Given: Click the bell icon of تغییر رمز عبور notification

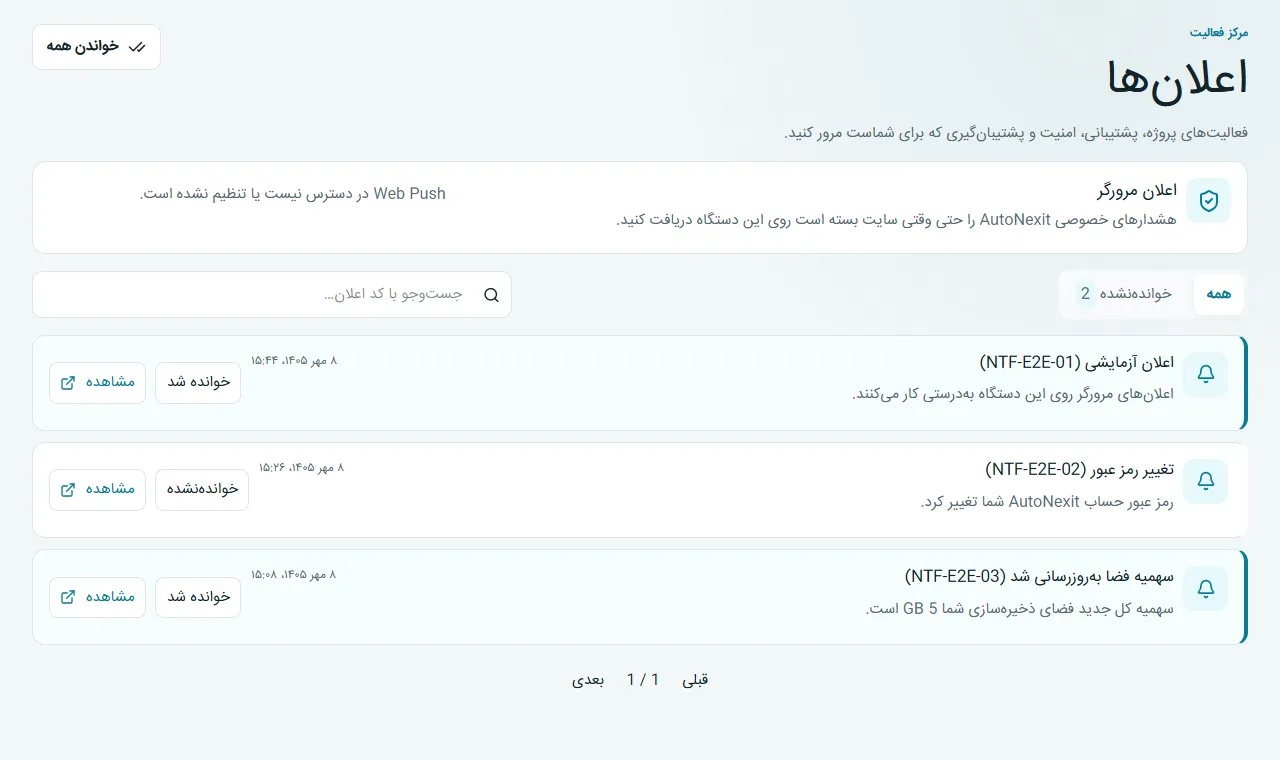Looking at the screenshot, I should coord(1206,481).
